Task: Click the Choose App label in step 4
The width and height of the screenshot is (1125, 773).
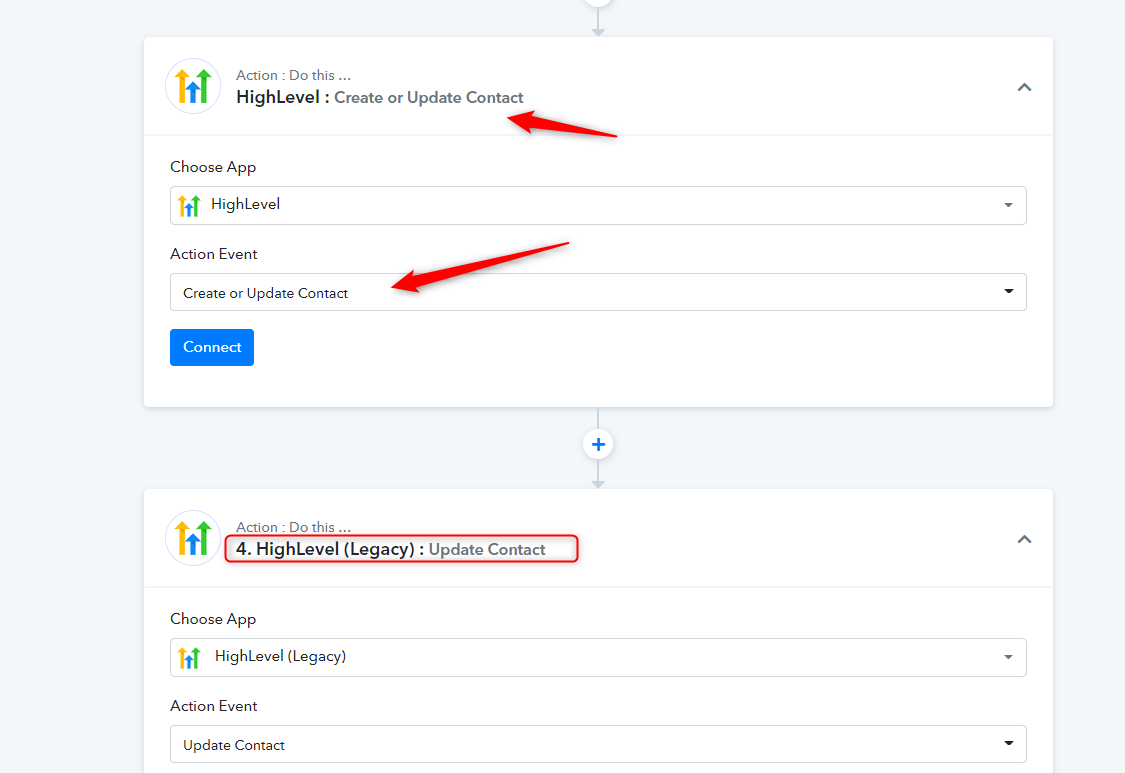Action: [213, 619]
